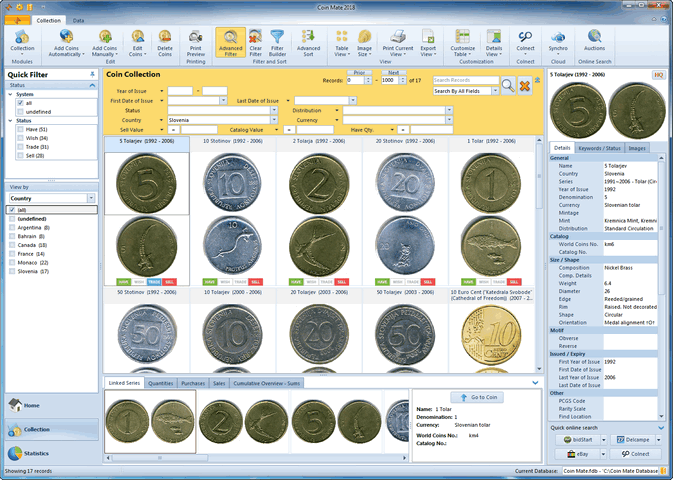Viewport: 673px width, 480px height.
Task: Switch to the Data ribbon tab
Action: (78, 20)
